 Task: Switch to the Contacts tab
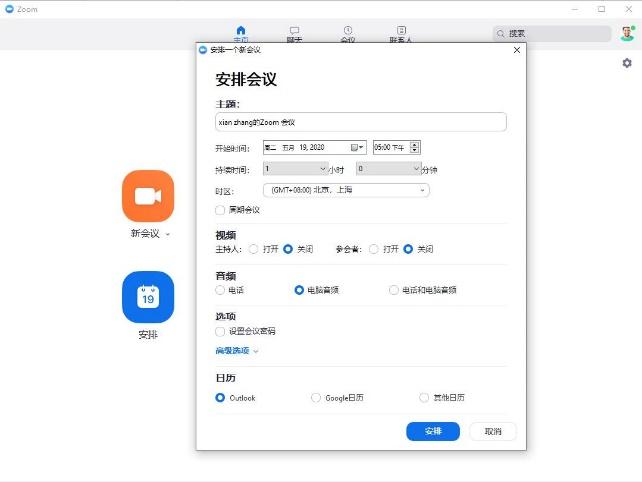tap(401, 34)
